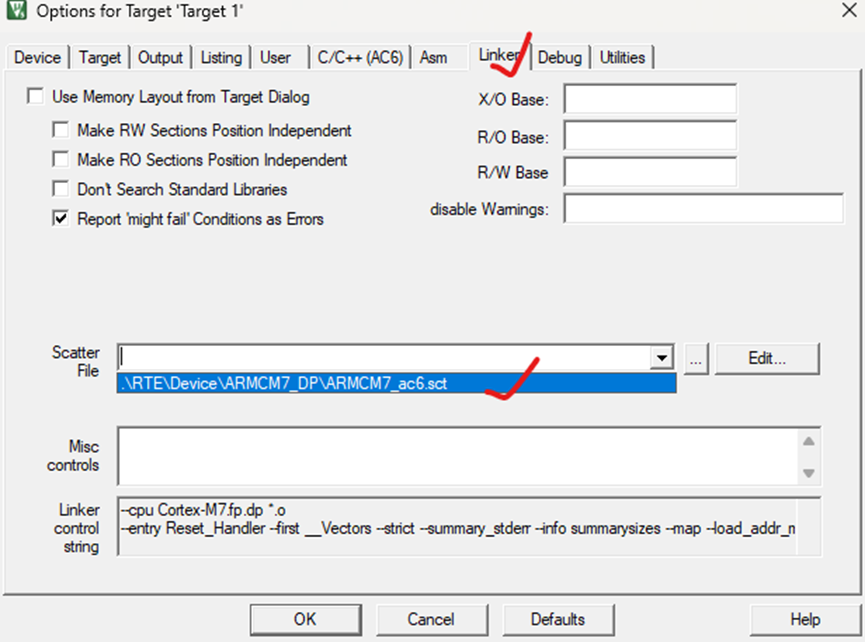The width and height of the screenshot is (865, 642).
Task: Click the Keil uVision title bar icon
Action: point(17,10)
